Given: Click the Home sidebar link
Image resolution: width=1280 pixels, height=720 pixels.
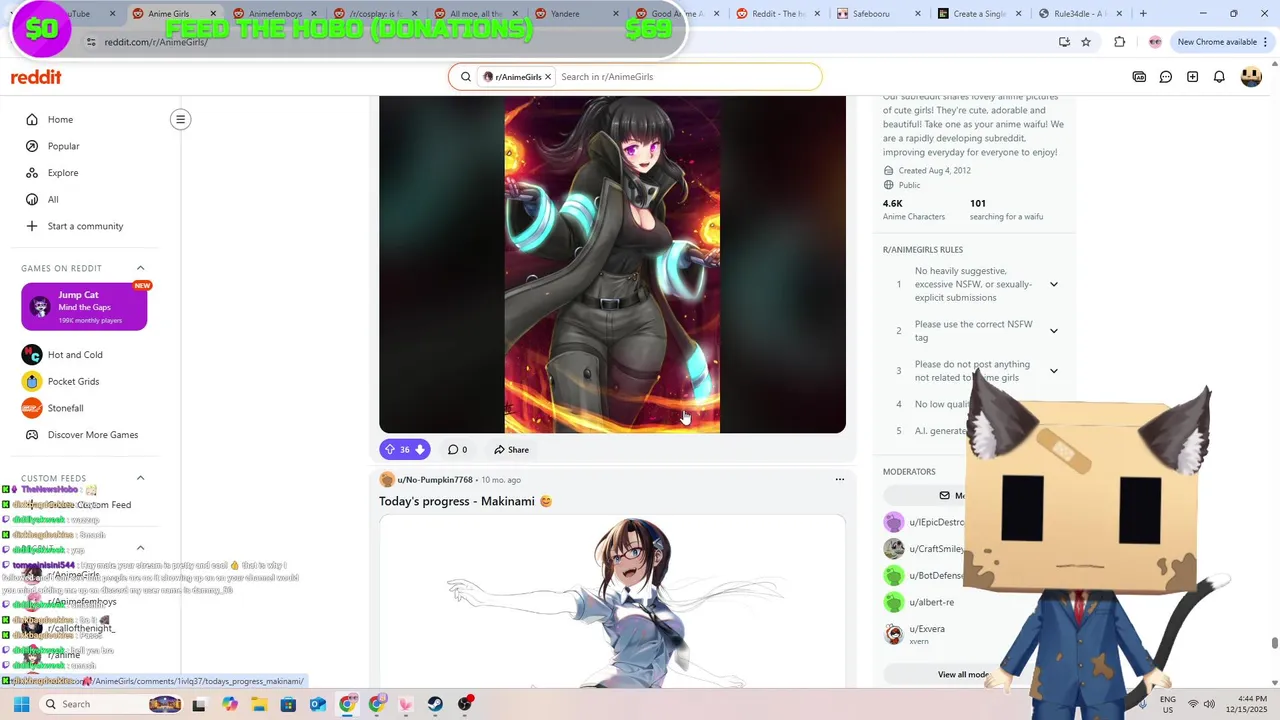Looking at the screenshot, I should 60,119.
